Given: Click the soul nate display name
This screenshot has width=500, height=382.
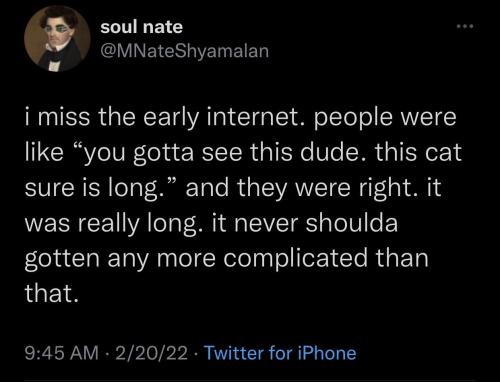Looking at the screenshot, I should point(142,27).
